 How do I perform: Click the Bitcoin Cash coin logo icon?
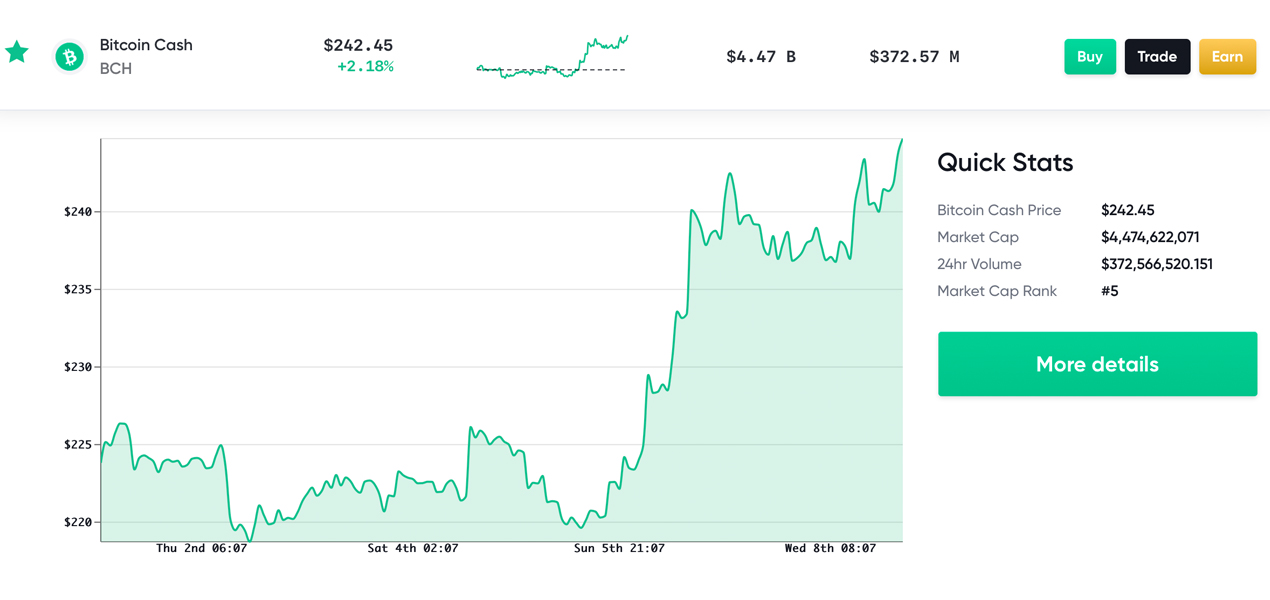[x=70, y=57]
